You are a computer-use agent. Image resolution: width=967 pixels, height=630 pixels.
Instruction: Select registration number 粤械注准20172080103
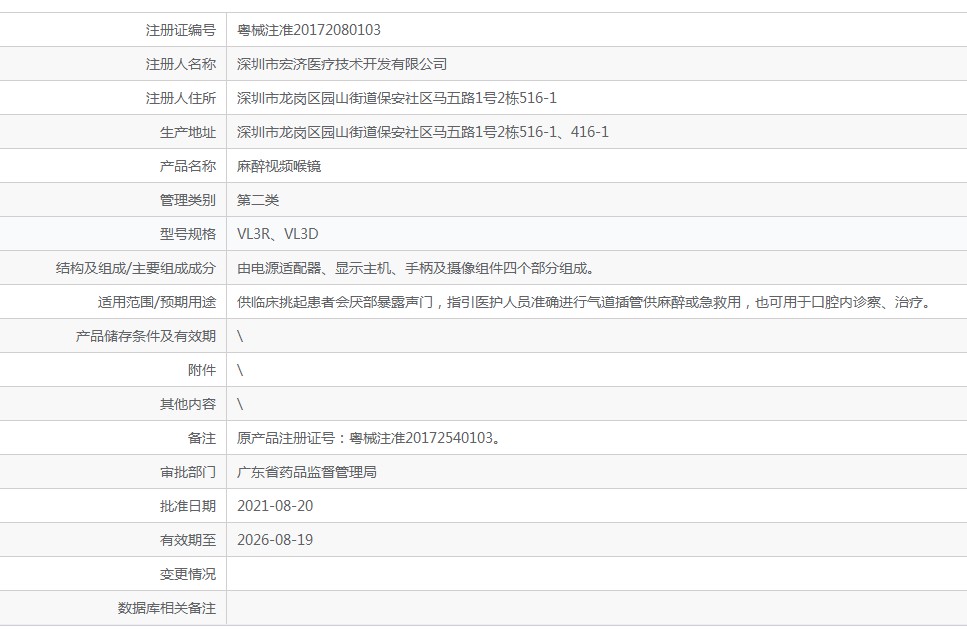pyautogui.click(x=309, y=30)
